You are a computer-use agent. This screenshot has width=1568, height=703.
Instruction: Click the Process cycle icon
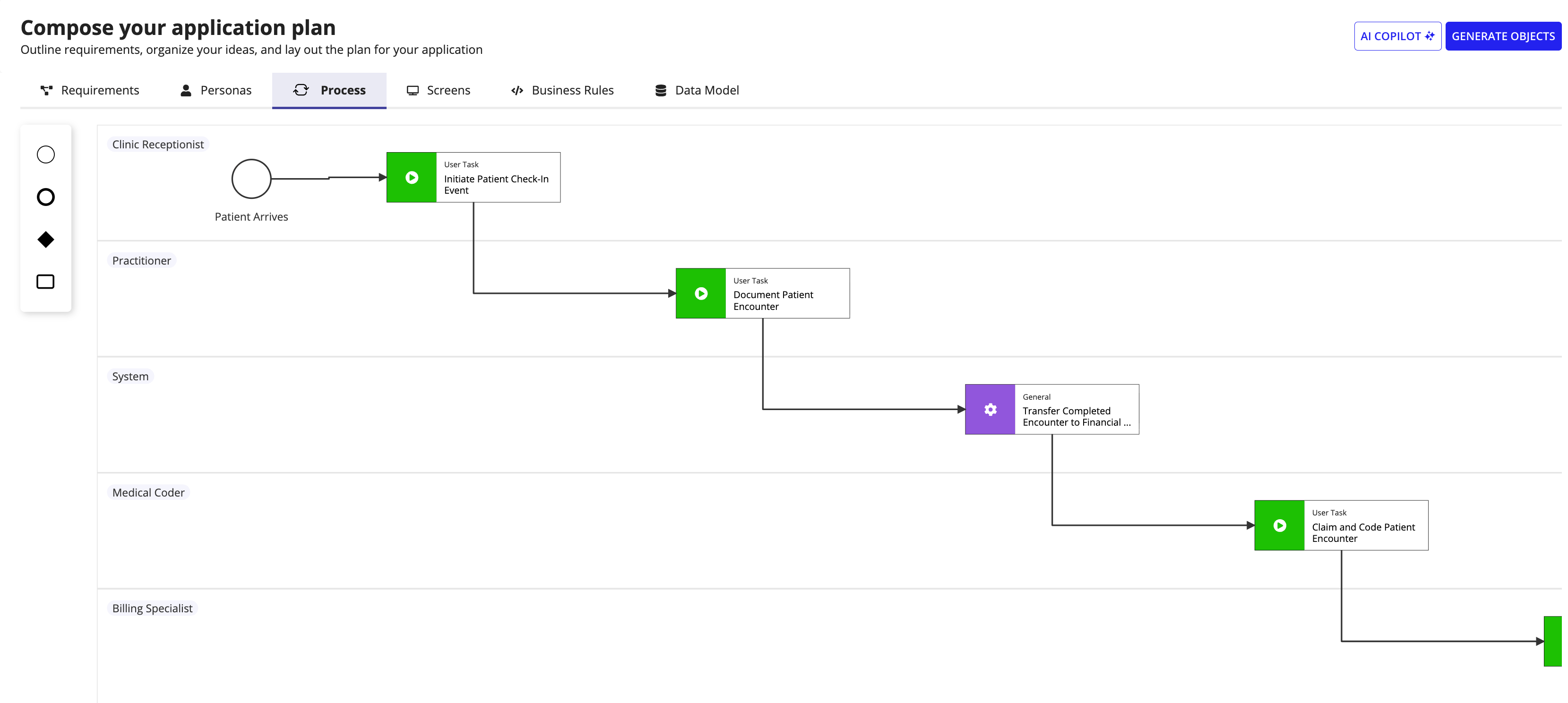click(302, 90)
